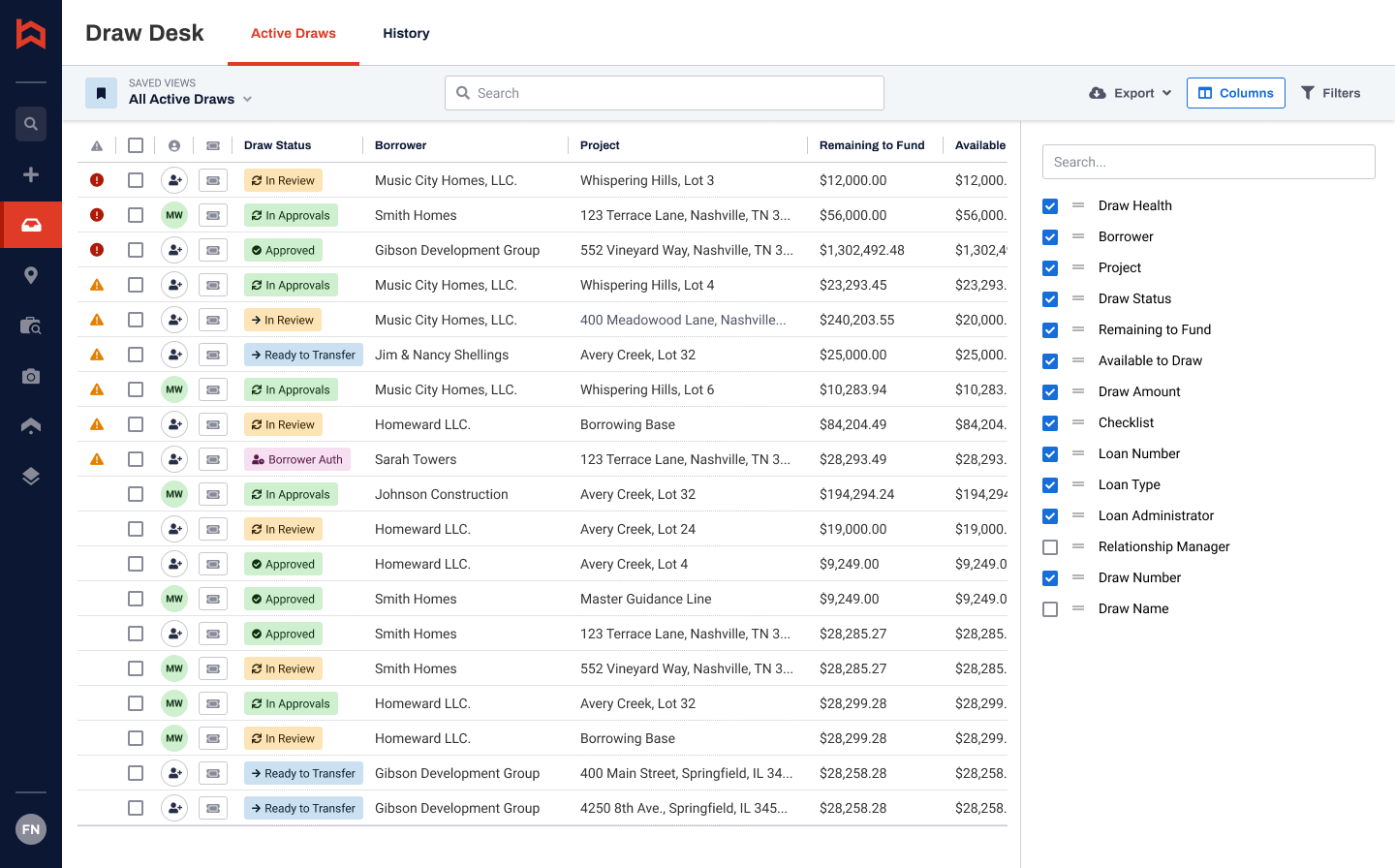Uncheck the Loan Administrator column checkbox
Screen dimensions: 1395x868
[1050, 516]
